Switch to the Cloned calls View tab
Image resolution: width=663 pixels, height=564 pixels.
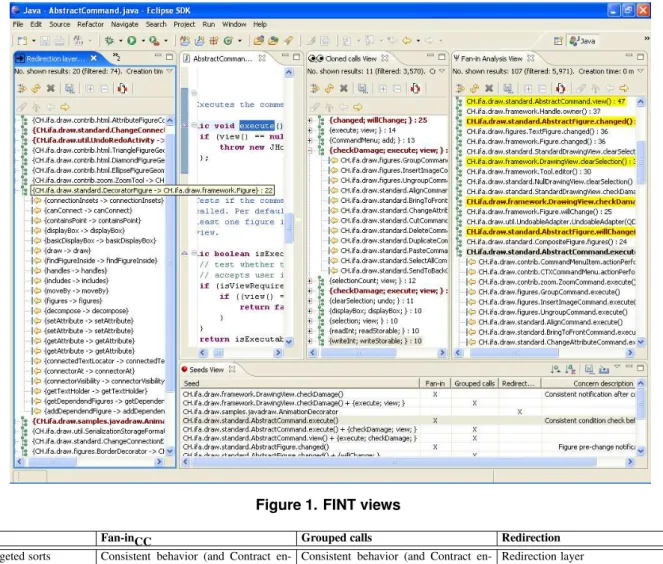(x=349, y=58)
